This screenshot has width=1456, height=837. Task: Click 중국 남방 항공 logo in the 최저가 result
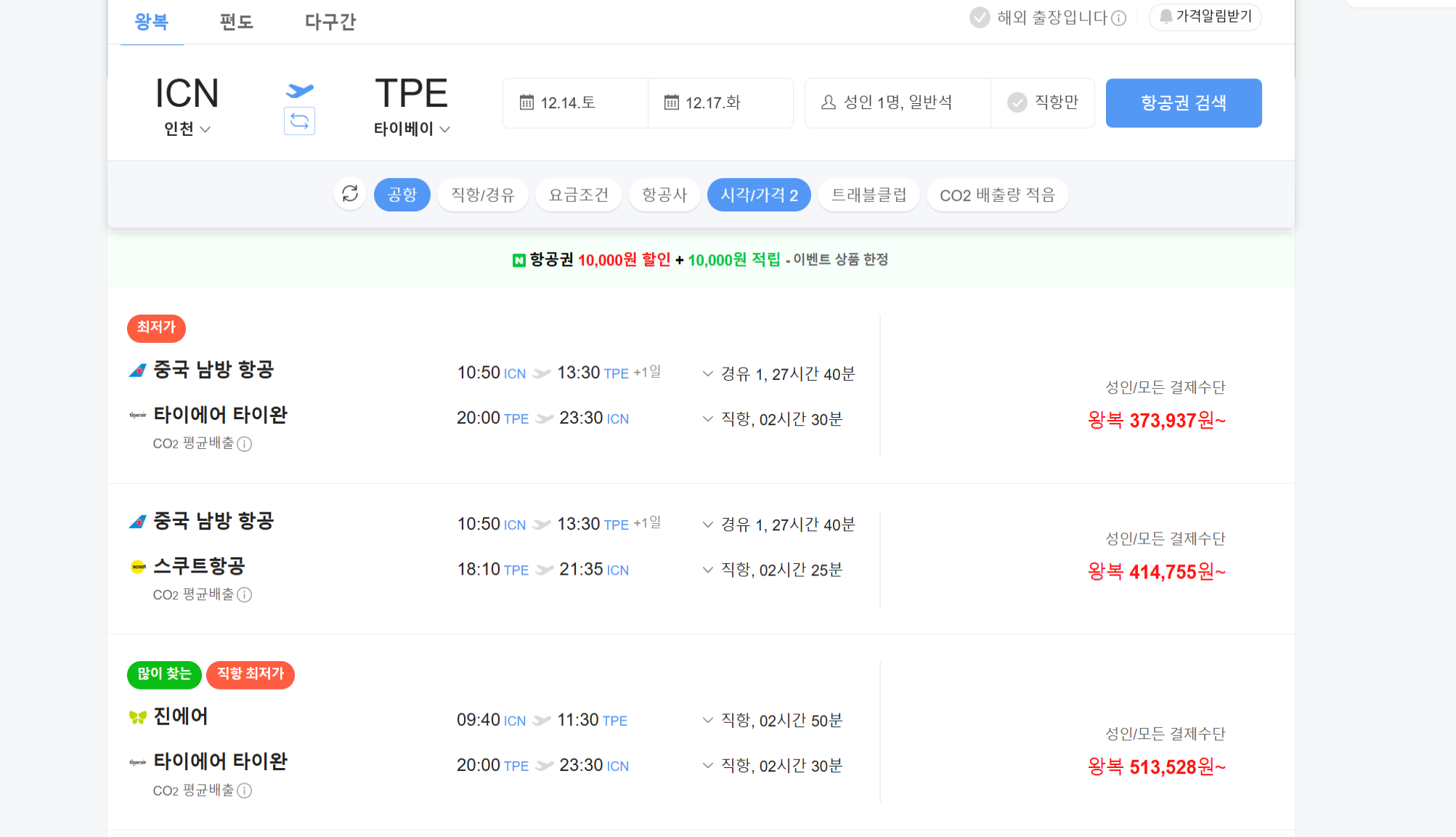(137, 371)
